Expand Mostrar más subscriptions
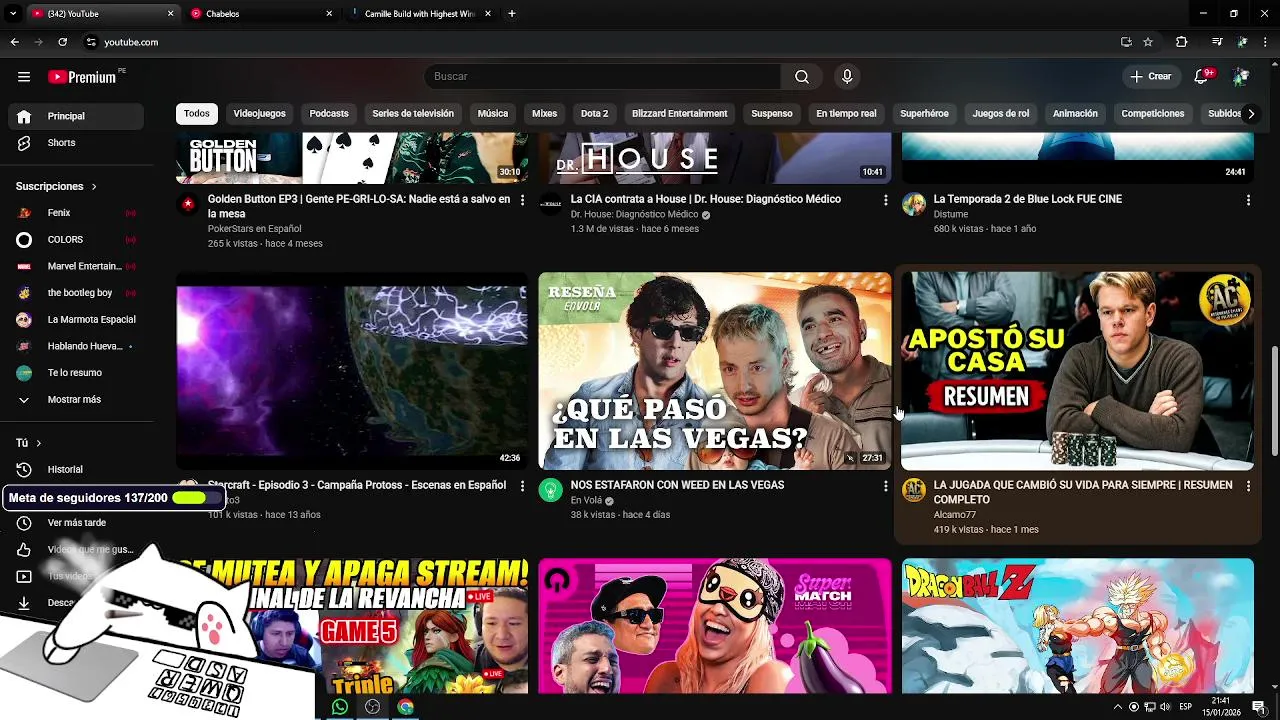The width and height of the screenshot is (1280, 720). coord(77,400)
